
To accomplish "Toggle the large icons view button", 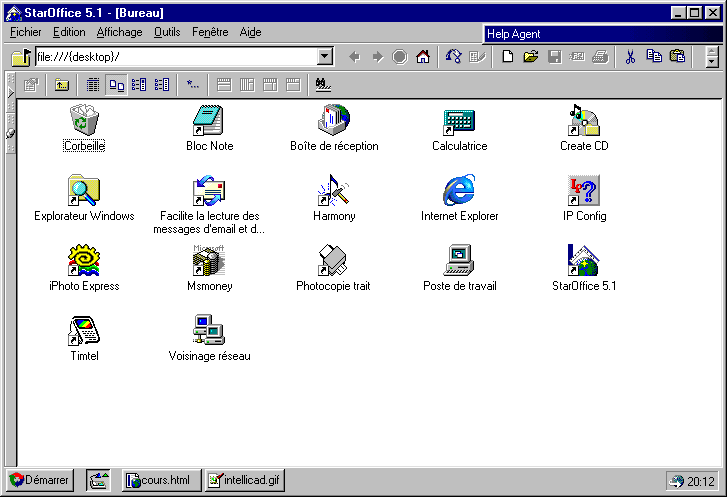I will pyautogui.click(x=116, y=85).
